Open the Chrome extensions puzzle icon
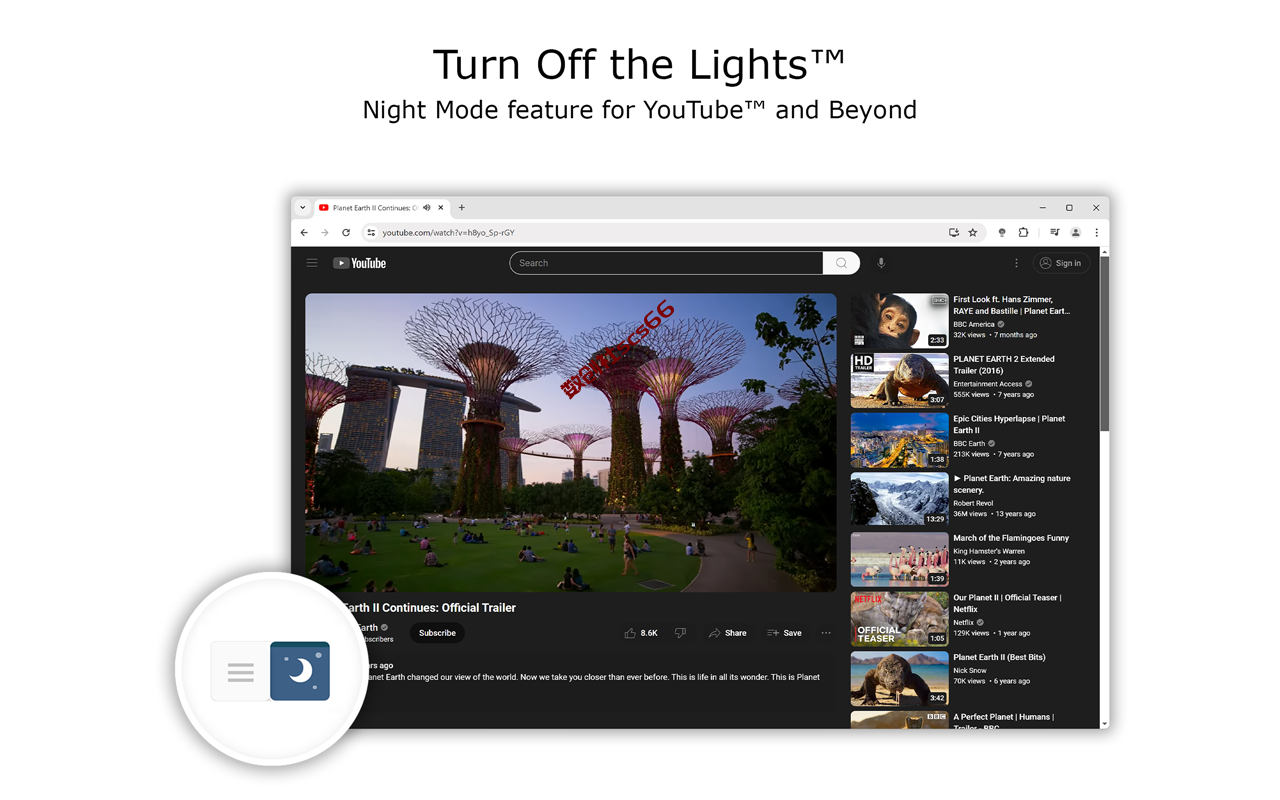 [x=1023, y=233]
